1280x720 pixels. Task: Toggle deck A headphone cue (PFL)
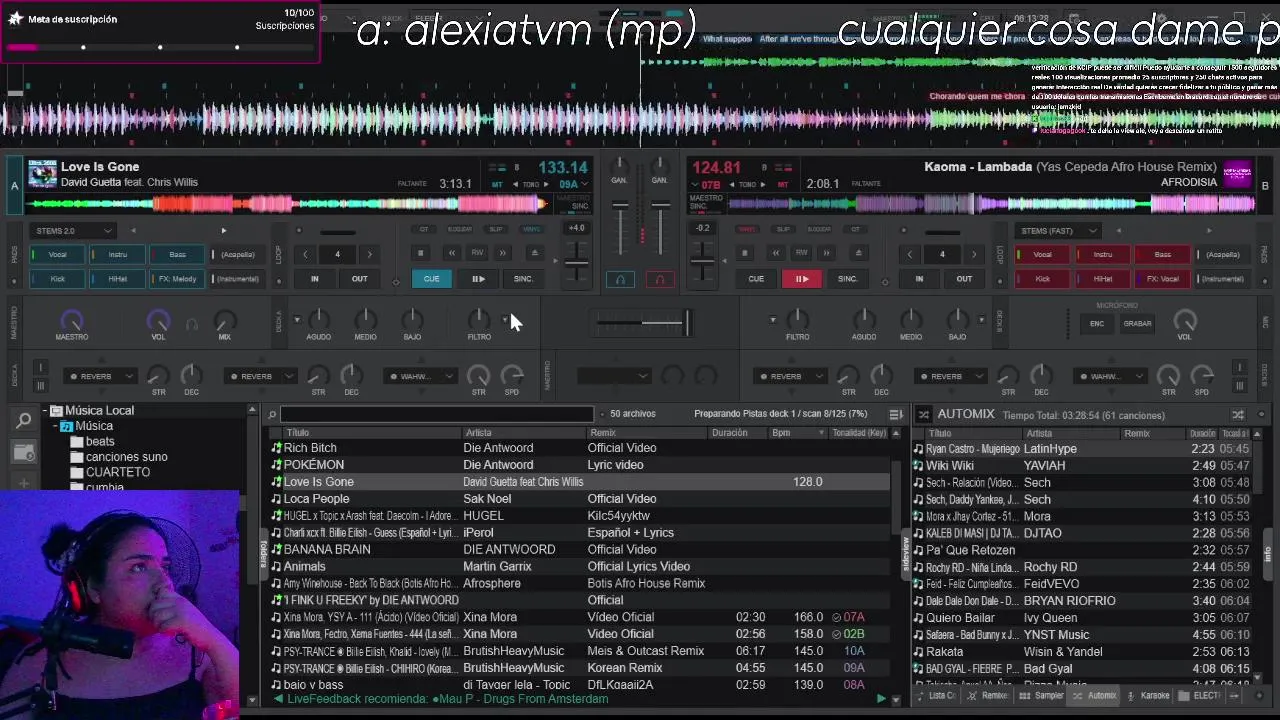pos(620,280)
